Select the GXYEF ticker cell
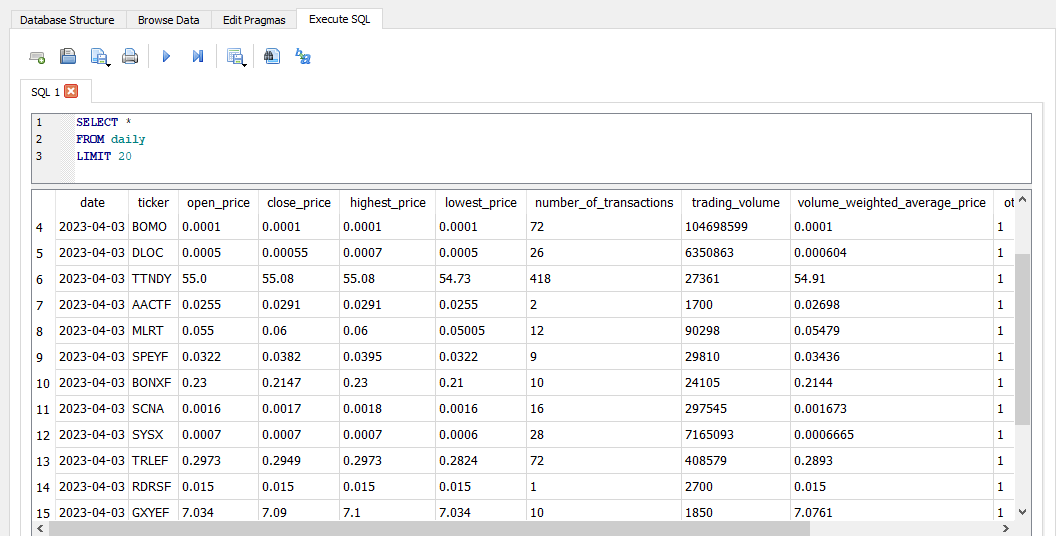 tap(153, 512)
